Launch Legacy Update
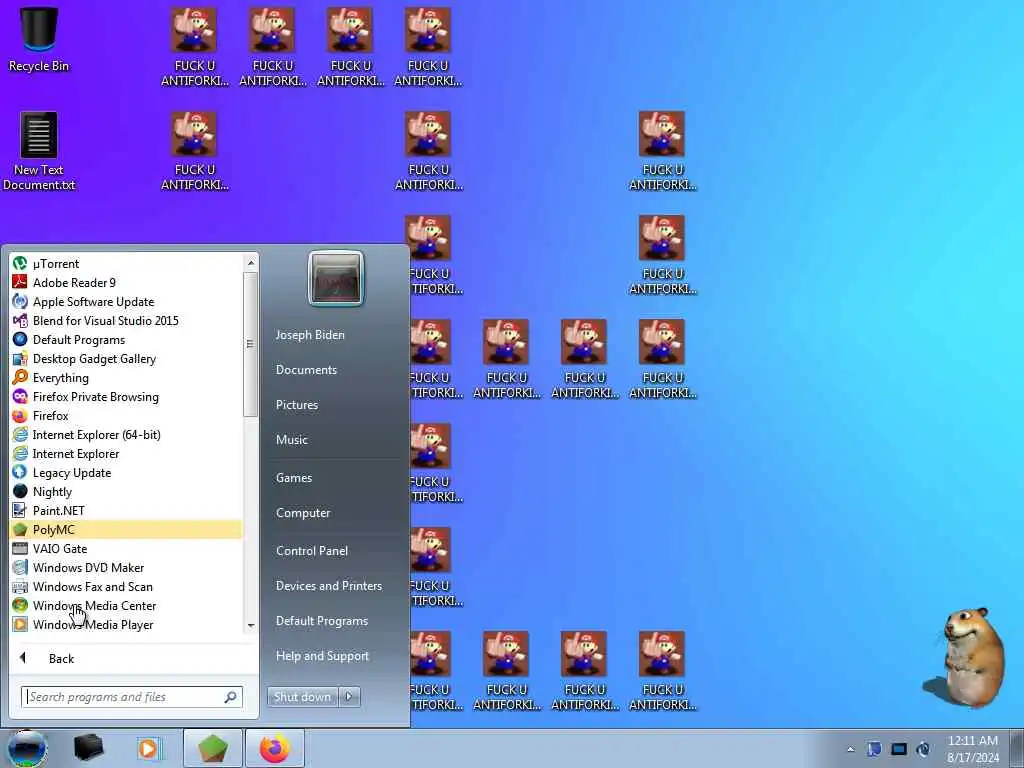The height and width of the screenshot is (768, 1024). (x=126, y=472)
